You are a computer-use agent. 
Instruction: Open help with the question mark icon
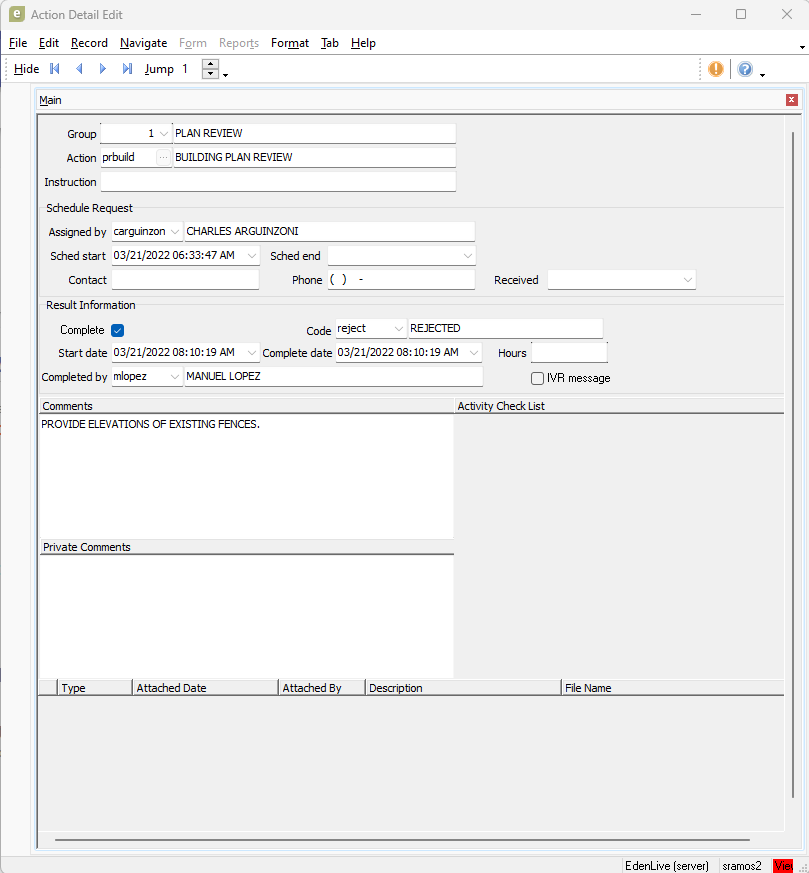click(x=745, y=69)
